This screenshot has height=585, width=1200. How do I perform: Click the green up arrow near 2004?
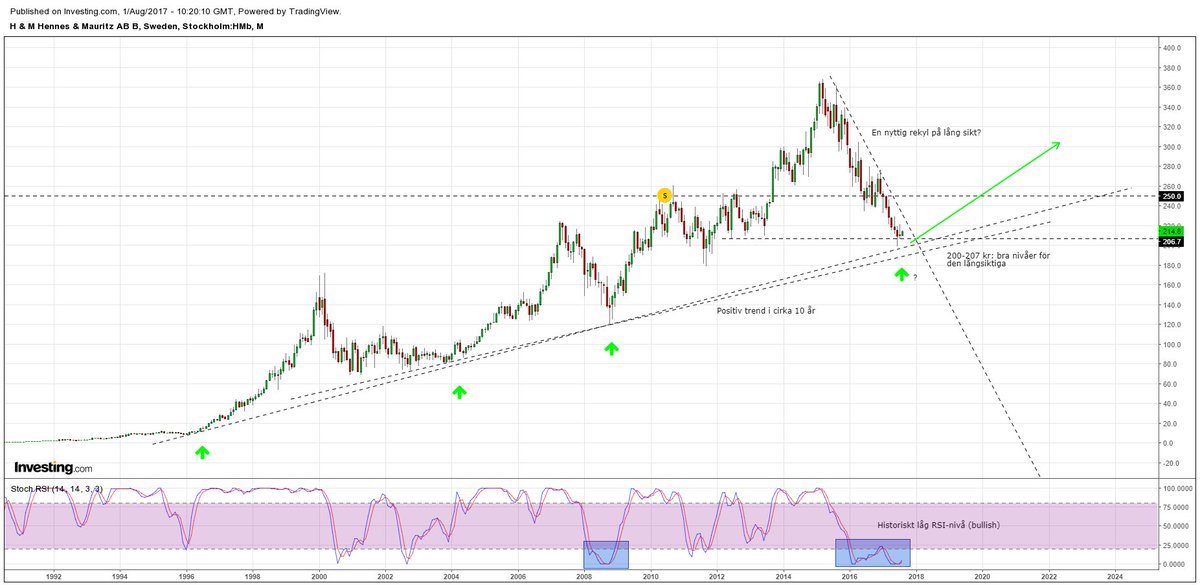pos(459,392)
